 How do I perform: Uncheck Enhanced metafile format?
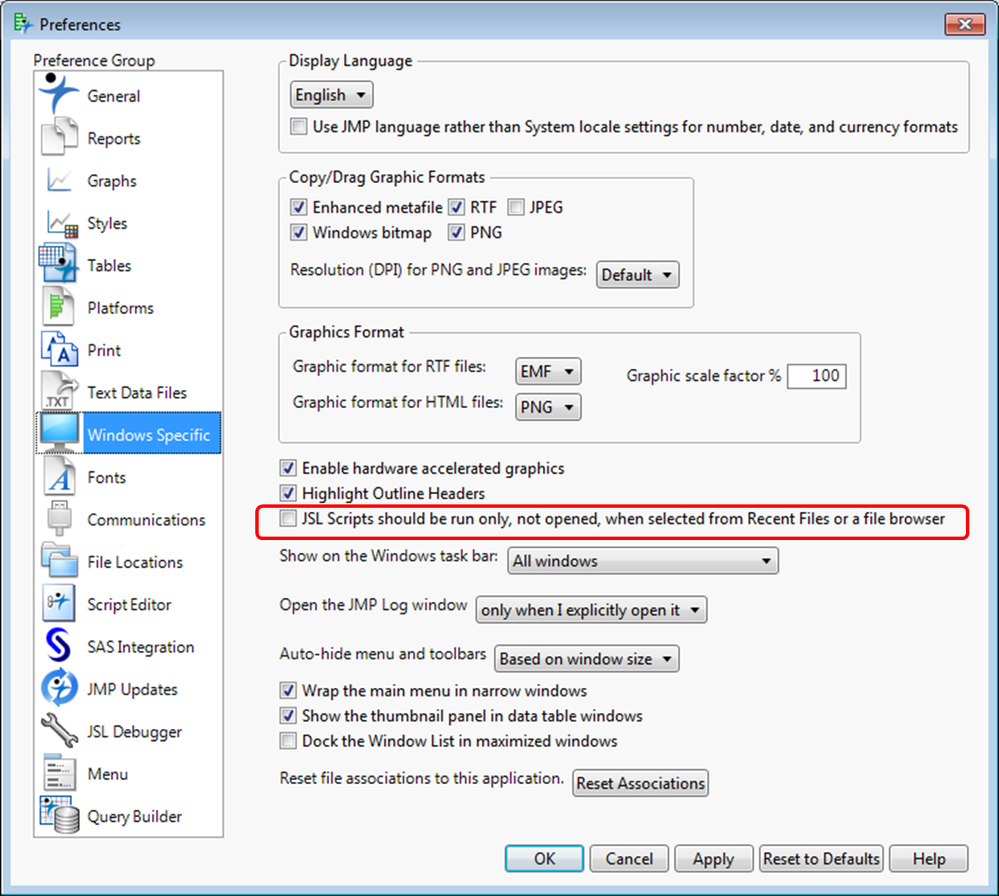[297, 207]
